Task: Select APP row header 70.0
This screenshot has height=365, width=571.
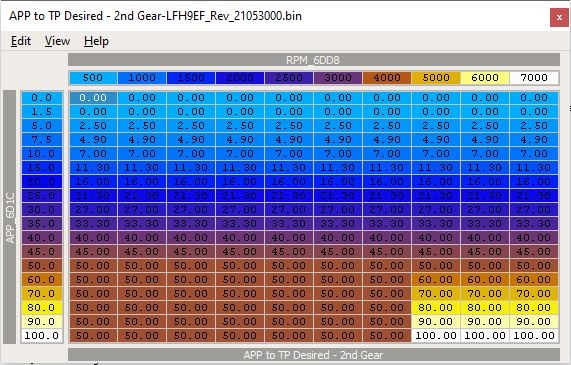Action: 42,293
